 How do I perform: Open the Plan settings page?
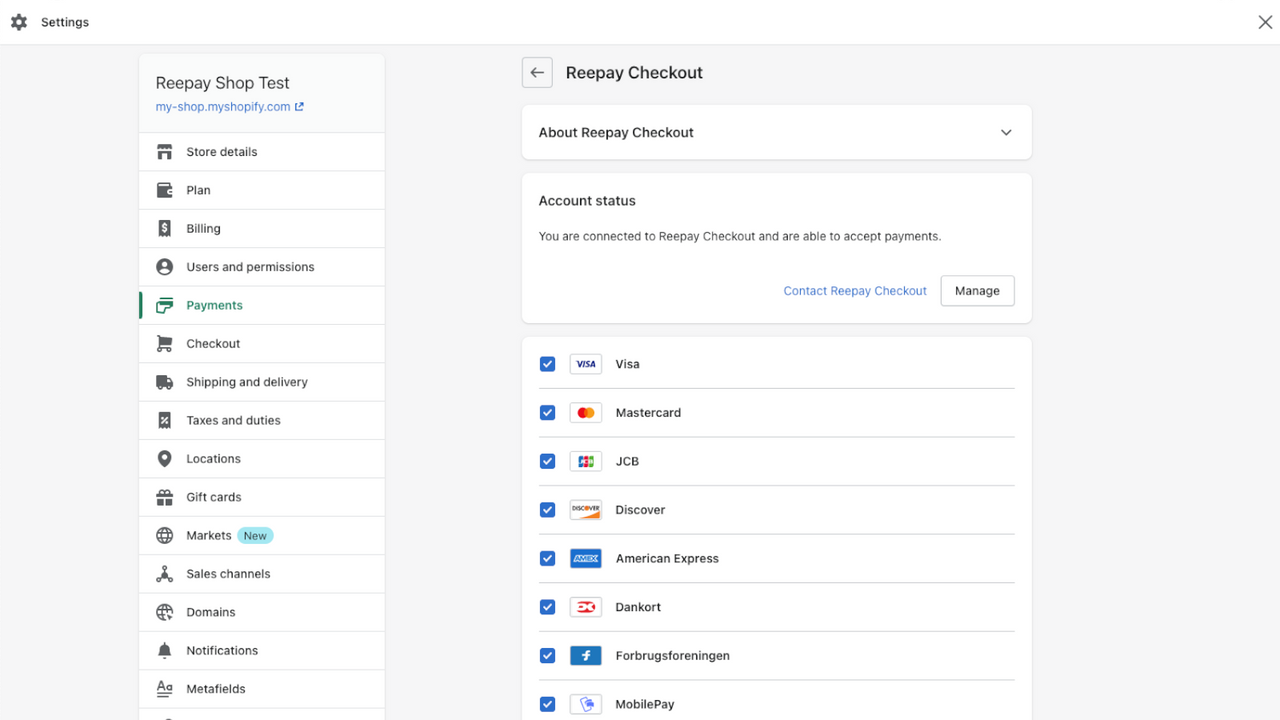point(262,190)
